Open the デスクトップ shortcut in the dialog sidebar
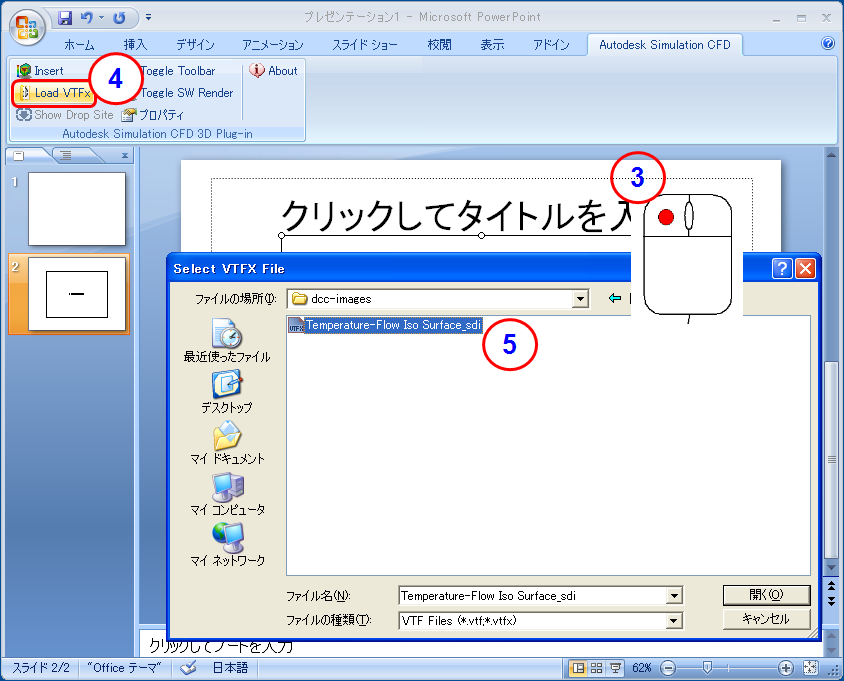The image size is (844, 681). (226, 389)
